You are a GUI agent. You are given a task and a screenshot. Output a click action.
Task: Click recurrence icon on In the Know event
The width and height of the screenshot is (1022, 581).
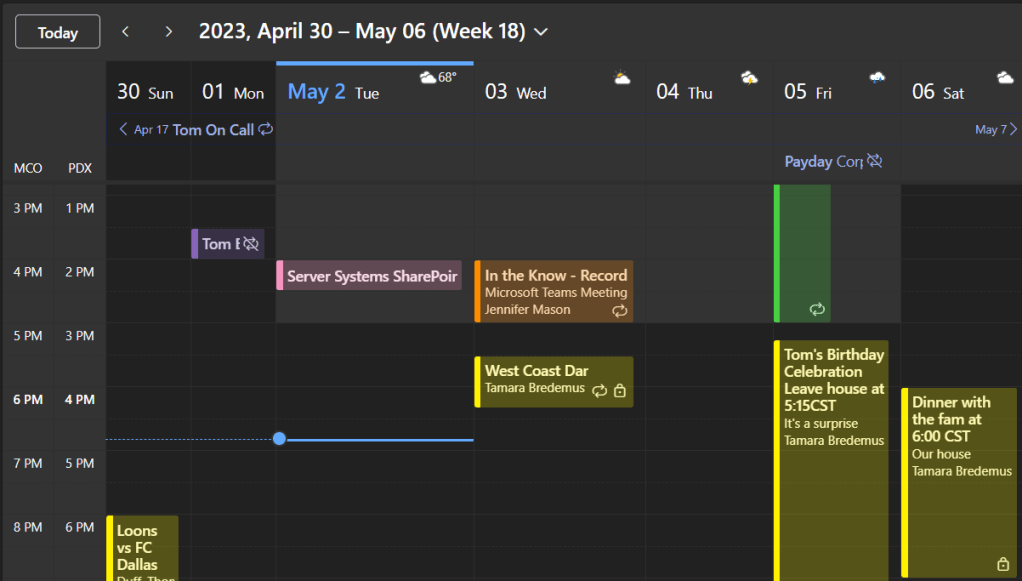(x=620, y=311)
